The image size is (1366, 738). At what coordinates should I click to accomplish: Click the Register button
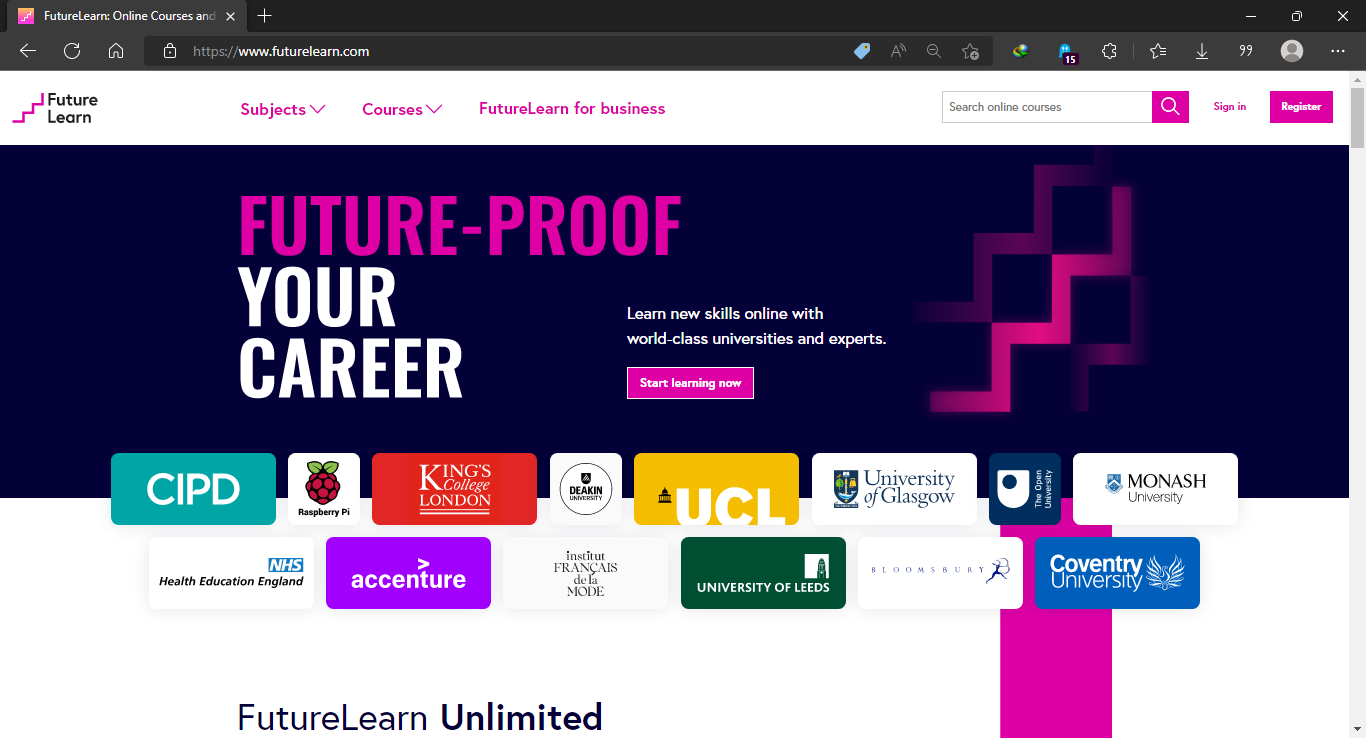pos(1301,107)
